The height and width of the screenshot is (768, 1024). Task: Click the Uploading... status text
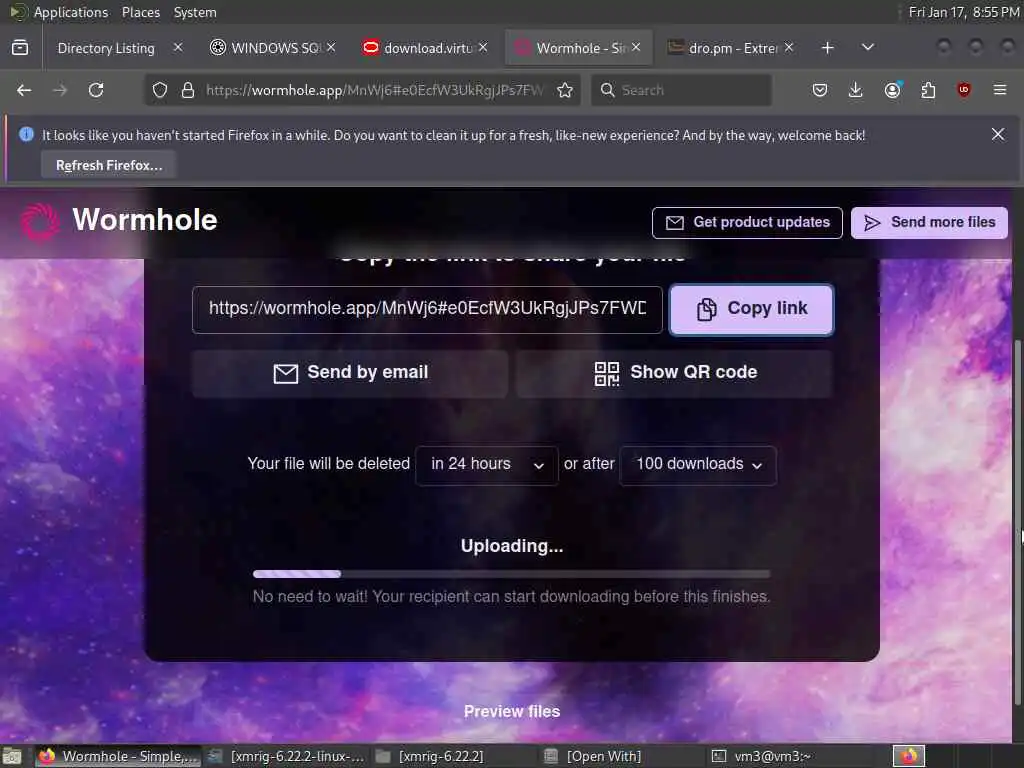(x=512, y=546)
